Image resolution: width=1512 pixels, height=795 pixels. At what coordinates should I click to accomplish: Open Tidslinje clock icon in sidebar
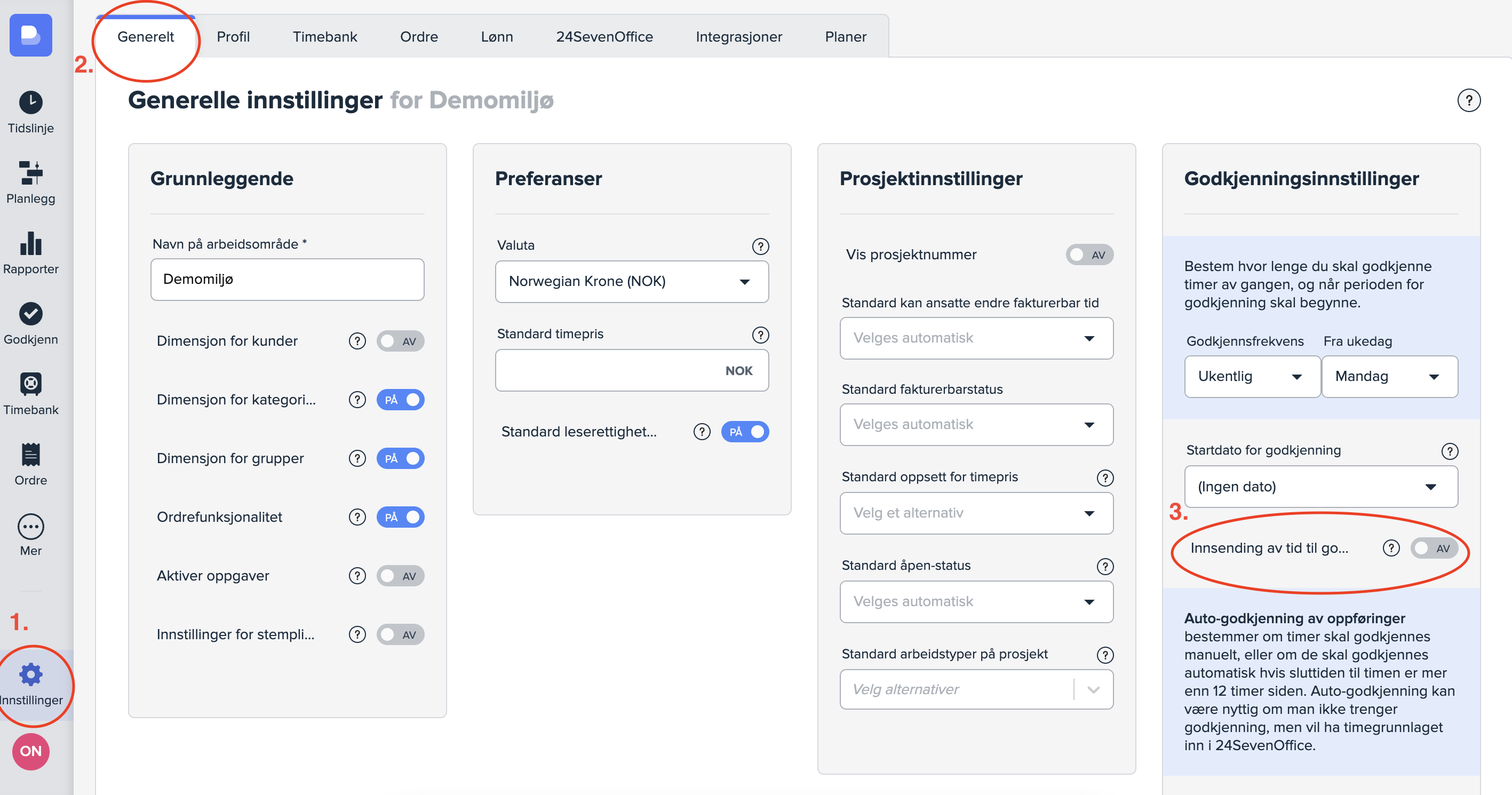point(30,103)
